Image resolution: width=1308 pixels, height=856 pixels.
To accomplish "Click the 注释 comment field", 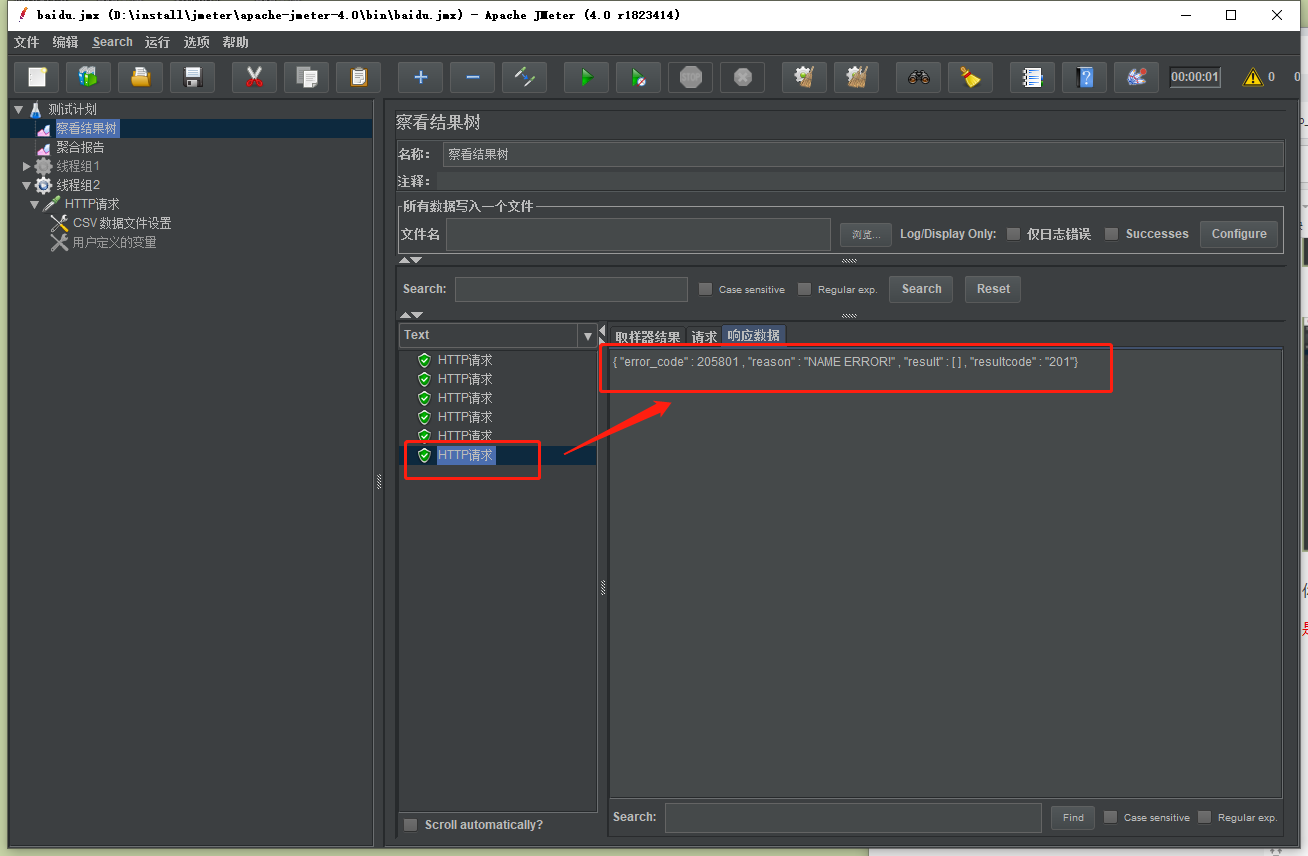I will 860,181.
